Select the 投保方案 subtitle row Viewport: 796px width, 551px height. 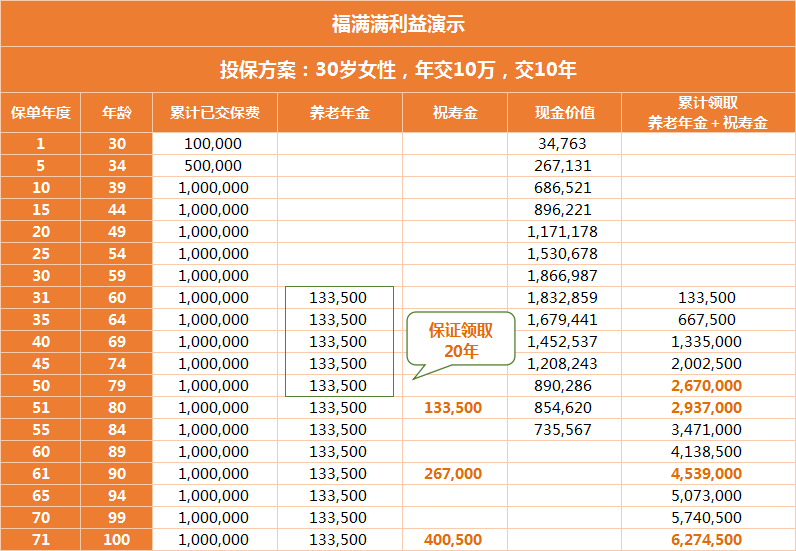click(398, 70)
